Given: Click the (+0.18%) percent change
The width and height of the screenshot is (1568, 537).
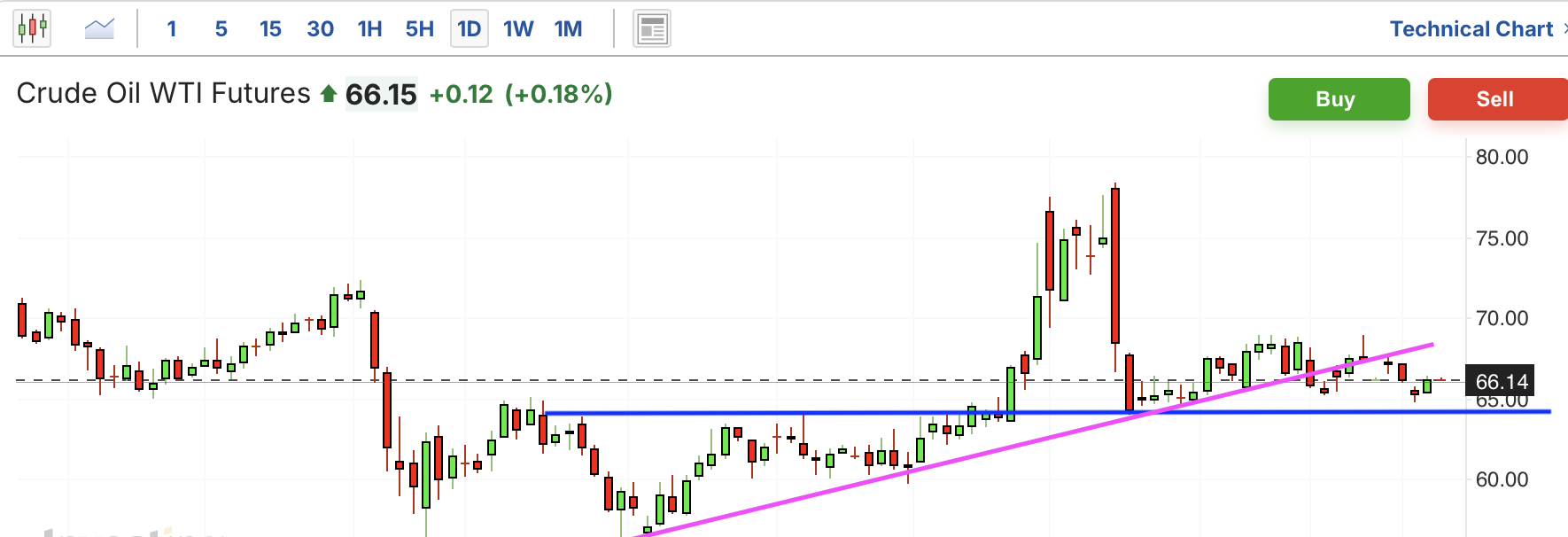Looking at the screenshot, I should pyautogui.click(x=559, y=94).
